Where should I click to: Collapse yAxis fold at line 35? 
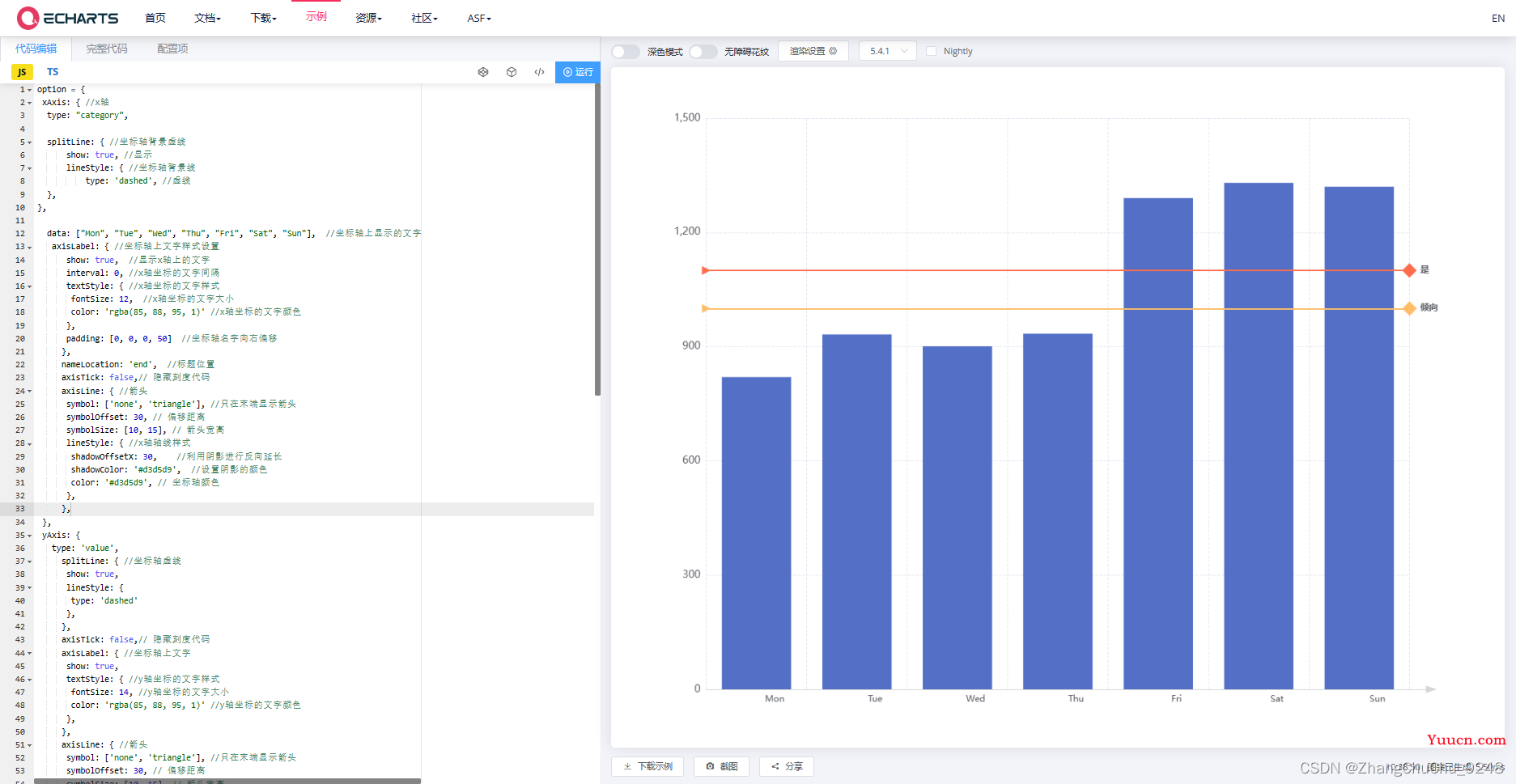pos(30,536)
